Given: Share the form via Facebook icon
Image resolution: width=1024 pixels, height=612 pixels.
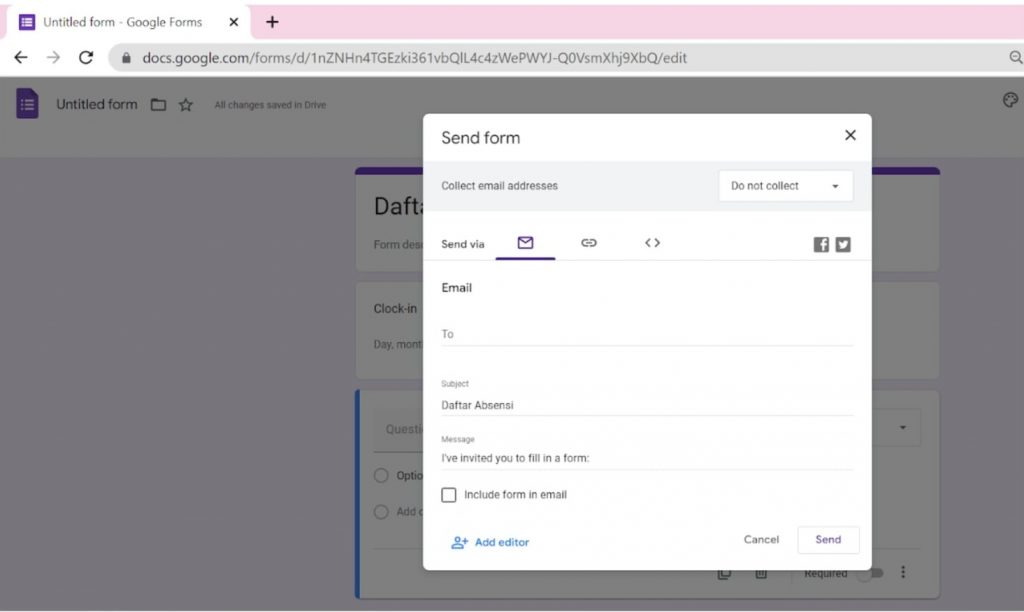Looking at the screenshot, I should click(820, 244).
